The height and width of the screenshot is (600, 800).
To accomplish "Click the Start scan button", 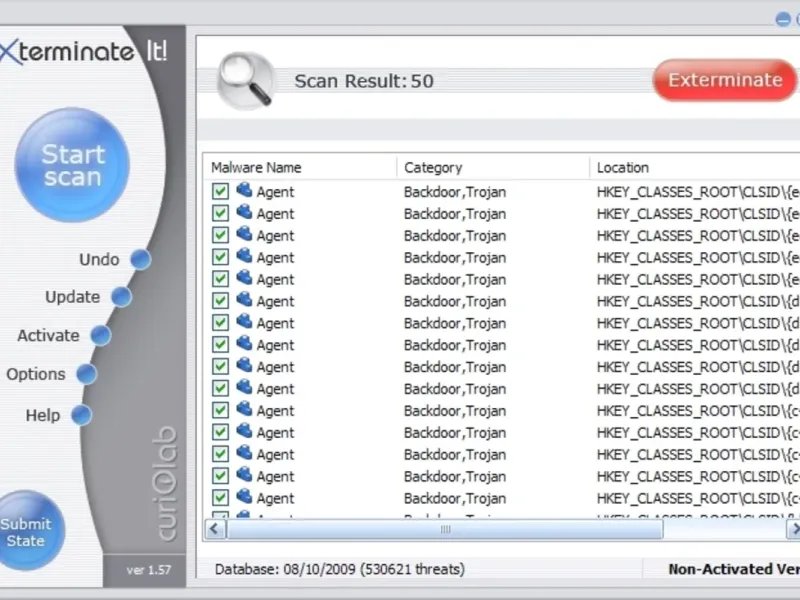I will tap(72, 165).
